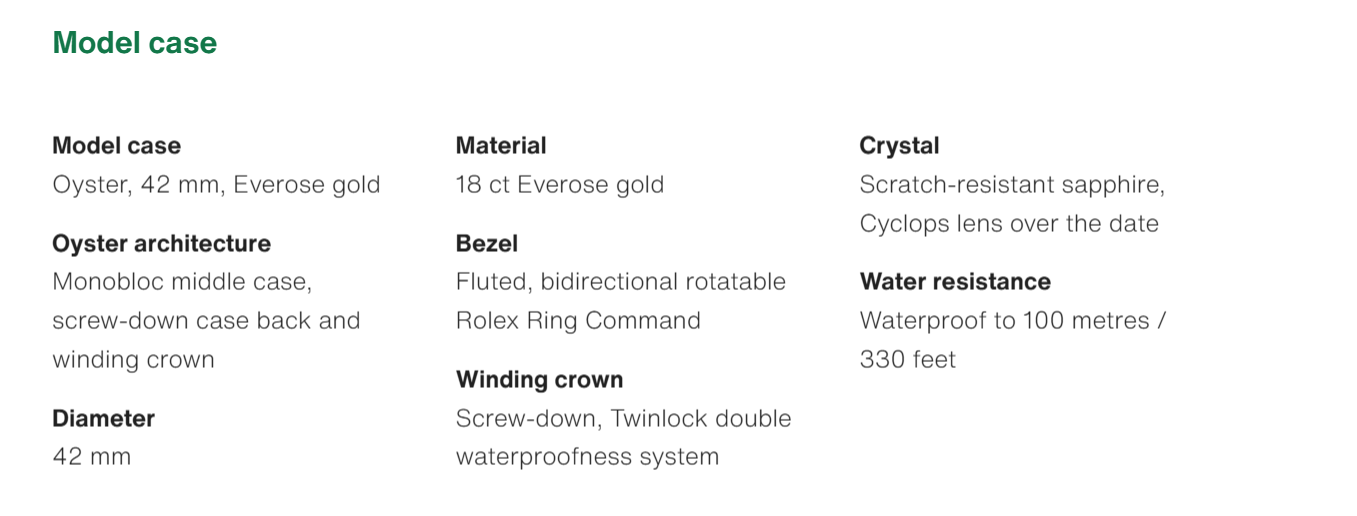Select the 18 ct Everose gold text
This screenshot has width=1357, height=516.
(559, 185)
